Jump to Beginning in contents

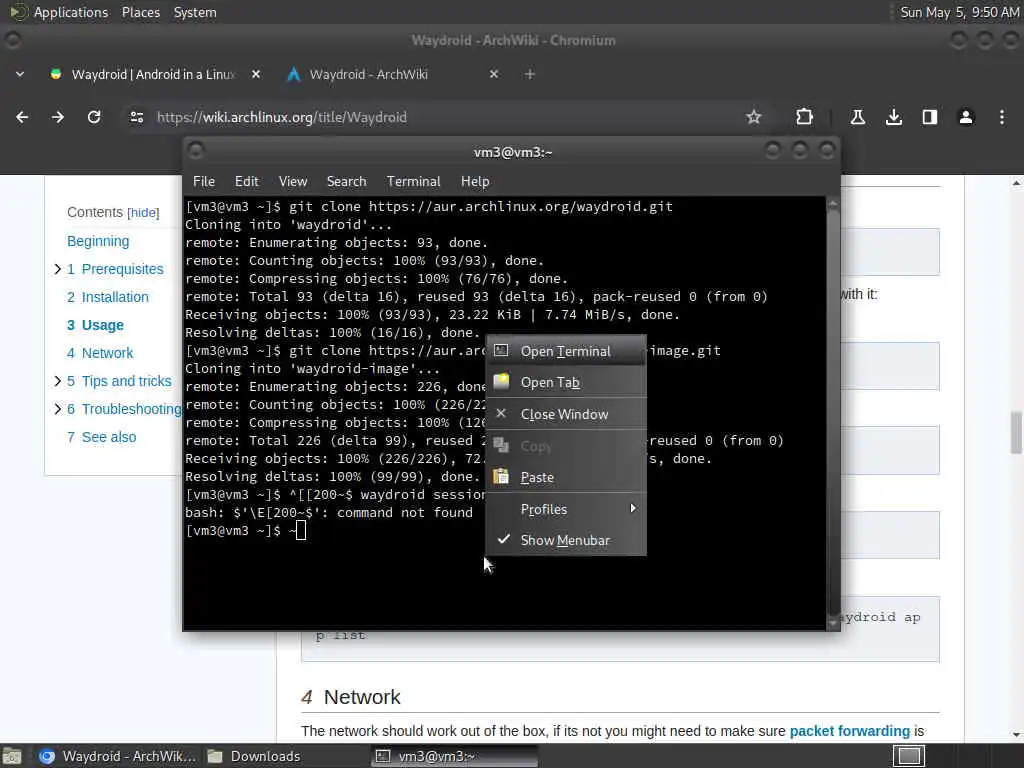98,241
